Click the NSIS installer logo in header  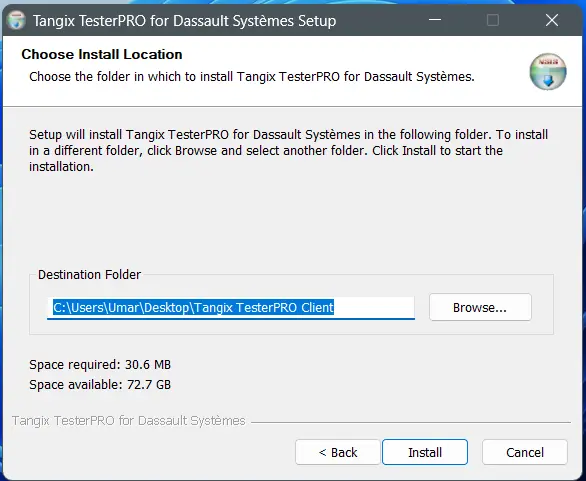(x=548, y=72)
